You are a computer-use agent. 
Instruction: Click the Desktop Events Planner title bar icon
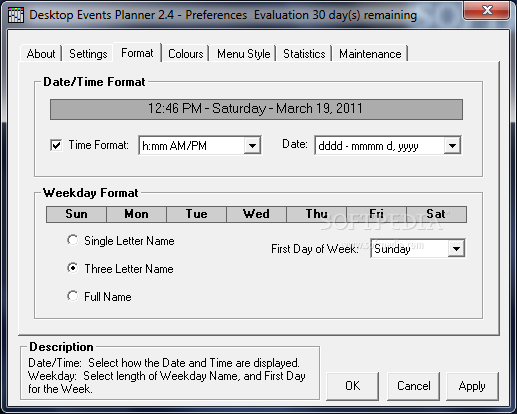16,15
